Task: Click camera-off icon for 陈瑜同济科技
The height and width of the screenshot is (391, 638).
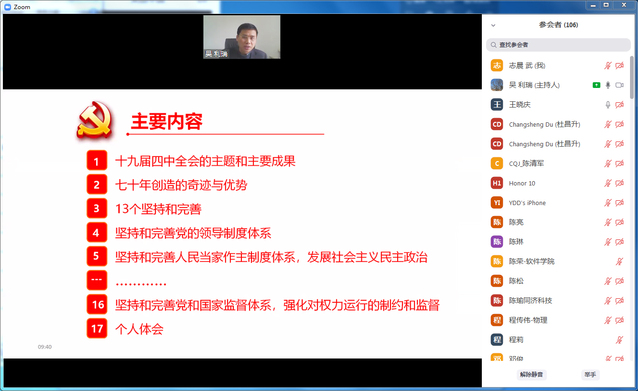Action: 620,301
